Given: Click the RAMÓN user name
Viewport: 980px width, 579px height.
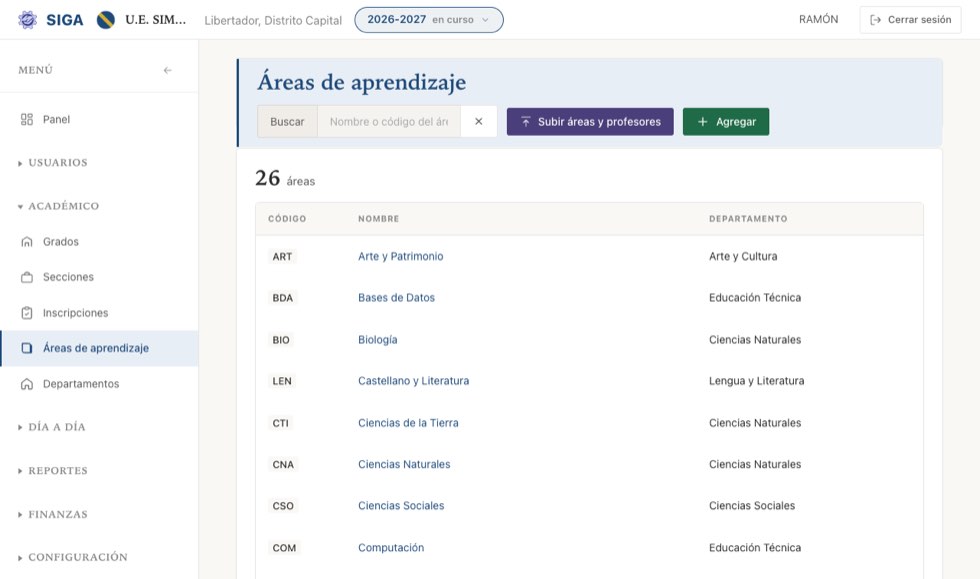Looking at the screenshot, I should 818,19.
